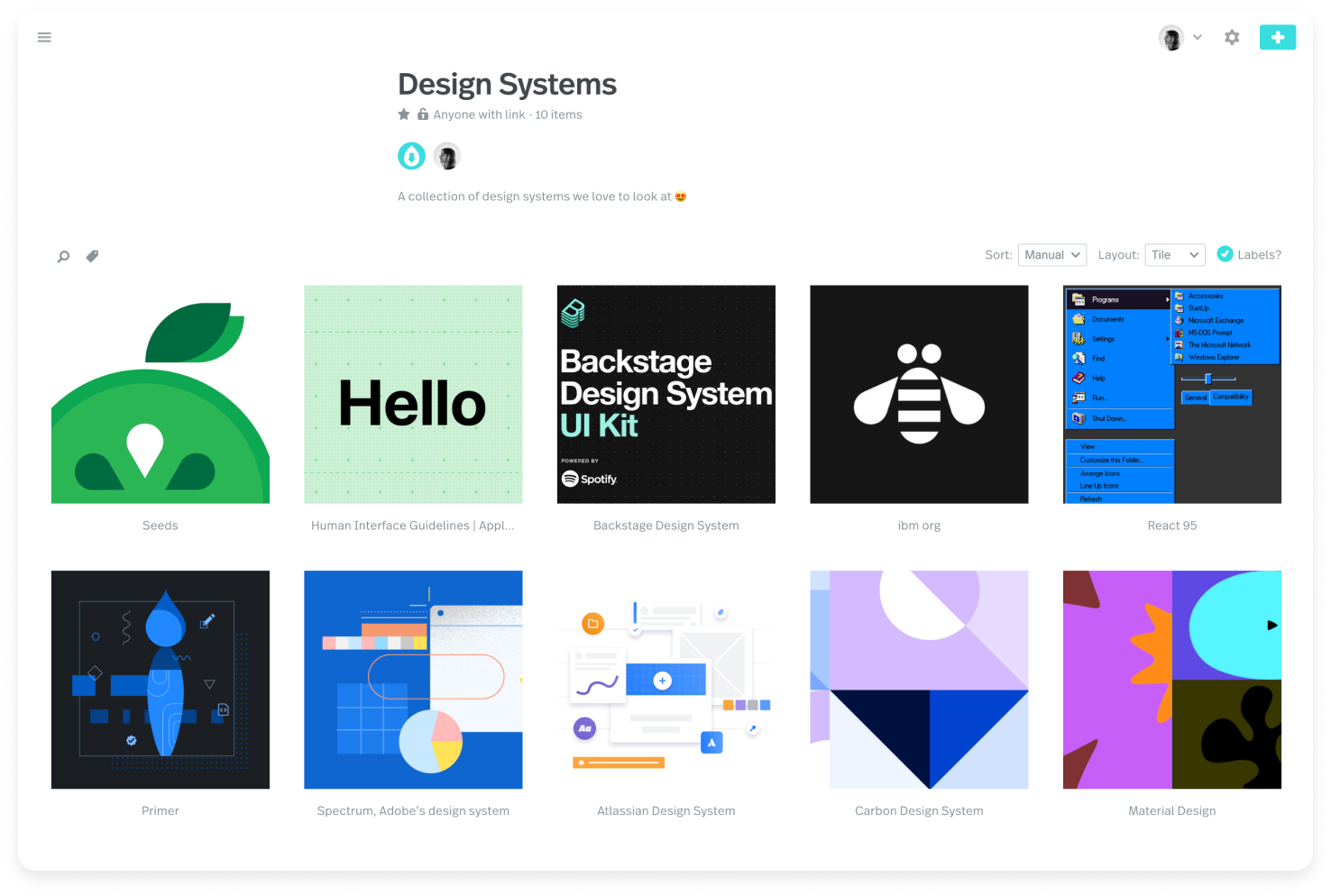The height and width of the screenshot is (896, 1331).
Task: Open the Atlassian Design System tile image
Action: point(666,680)
